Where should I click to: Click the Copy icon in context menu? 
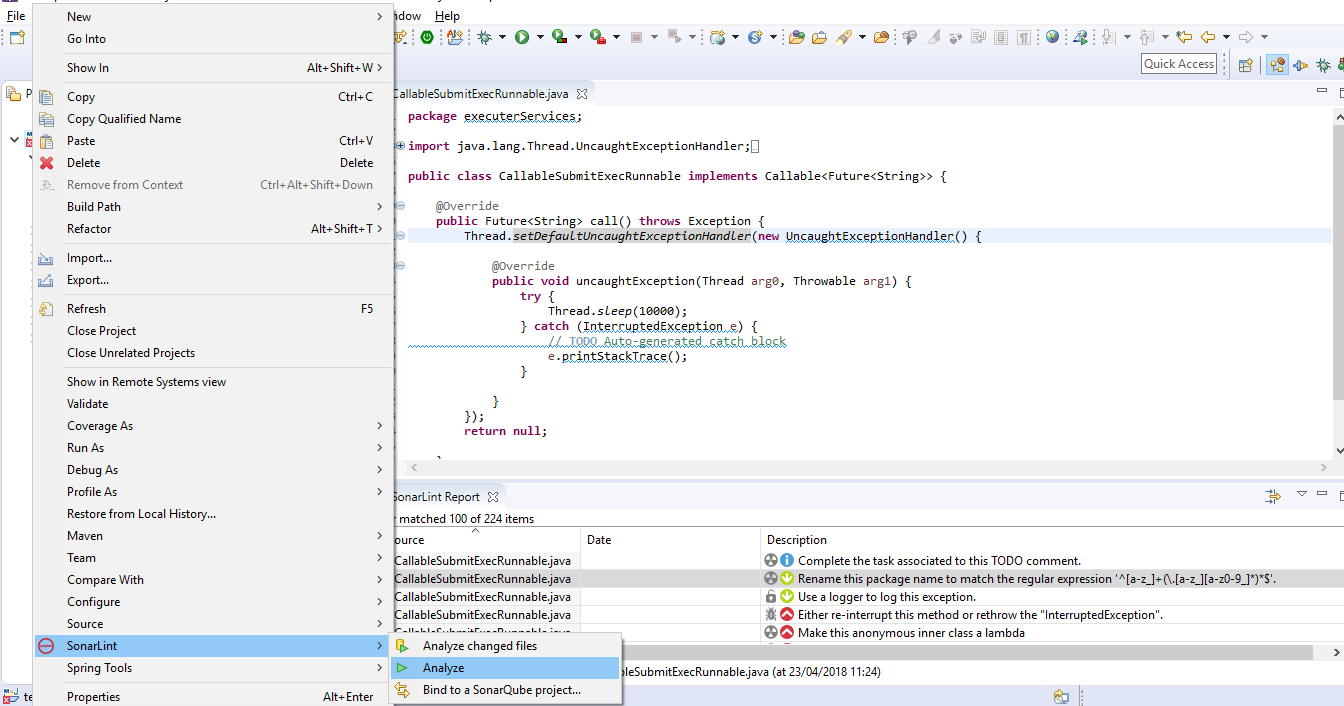click(46, 97)
